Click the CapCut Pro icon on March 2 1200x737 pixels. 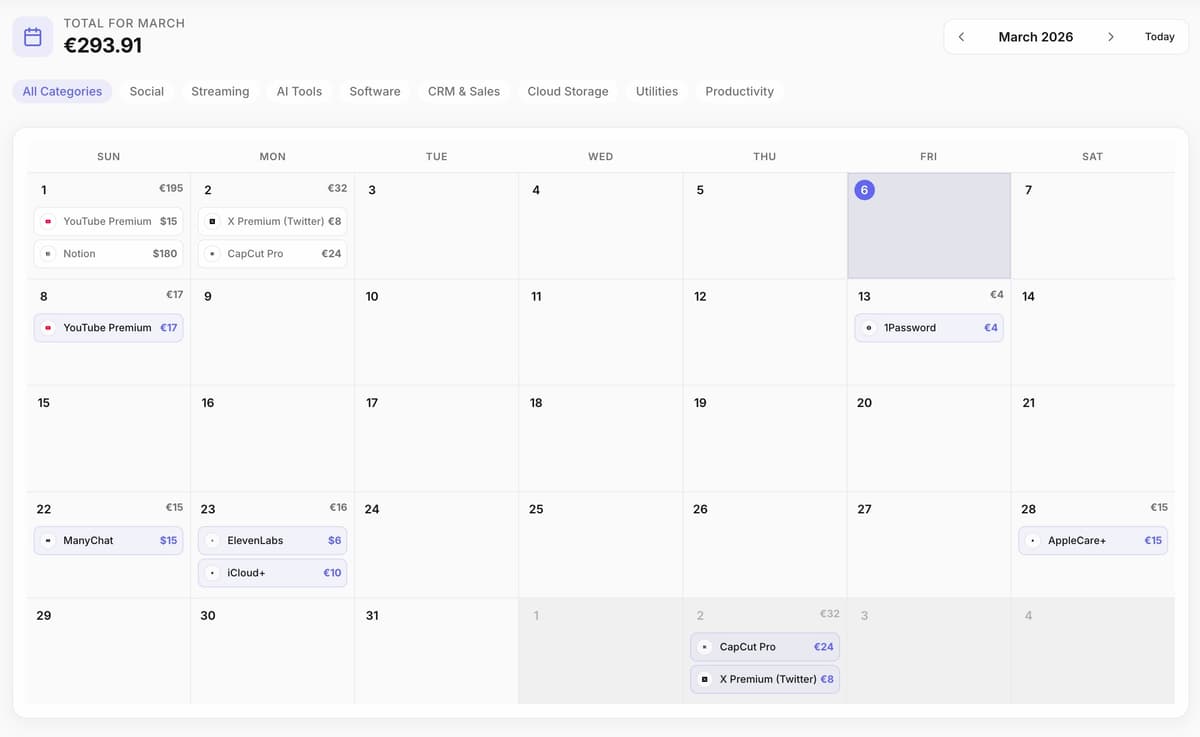tap(211, 253)
